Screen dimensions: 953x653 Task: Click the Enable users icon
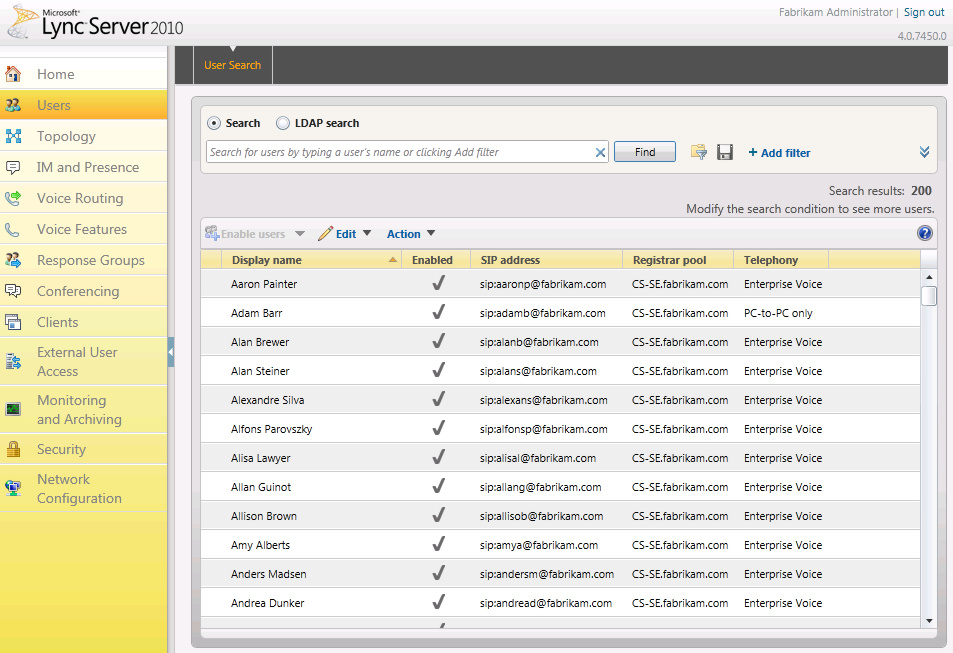coord(212,233)
